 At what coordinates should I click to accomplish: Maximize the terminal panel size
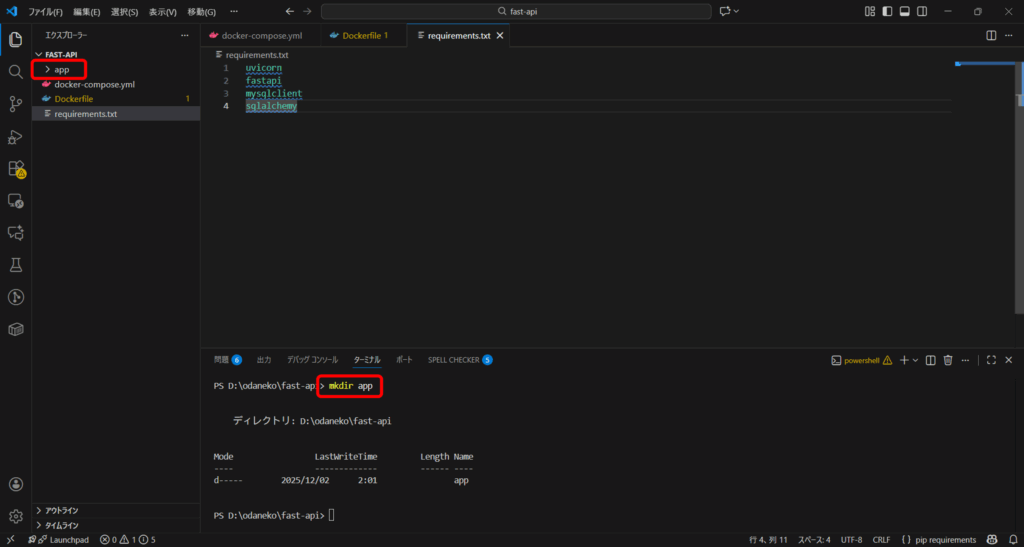pos(991,360)
